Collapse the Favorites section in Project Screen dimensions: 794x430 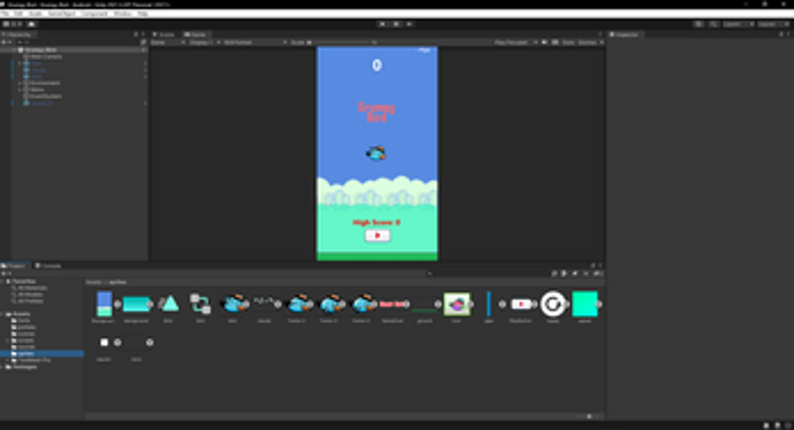(3, 281)
